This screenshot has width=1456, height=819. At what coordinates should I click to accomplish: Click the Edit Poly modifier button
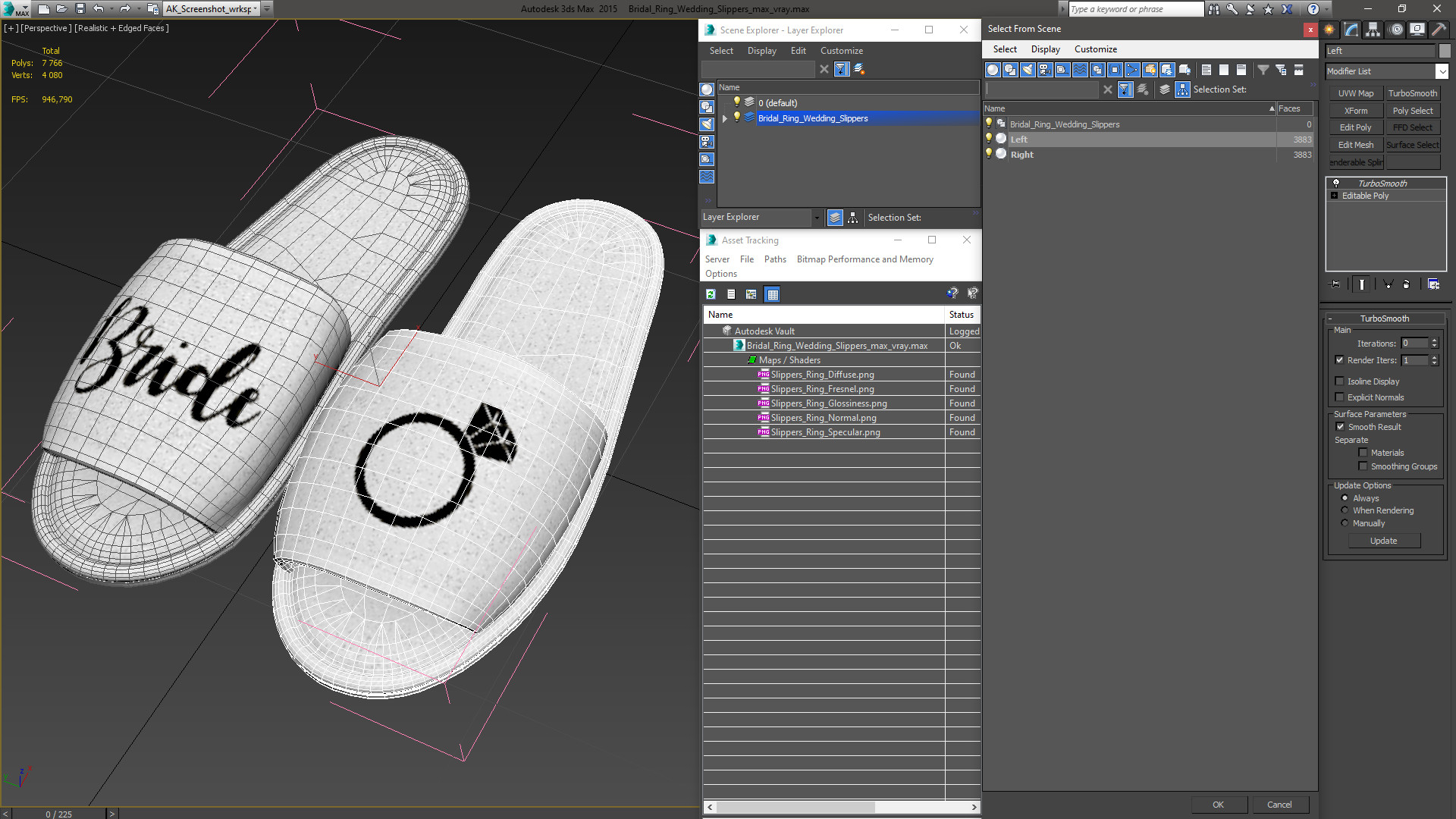[1355, 127]
